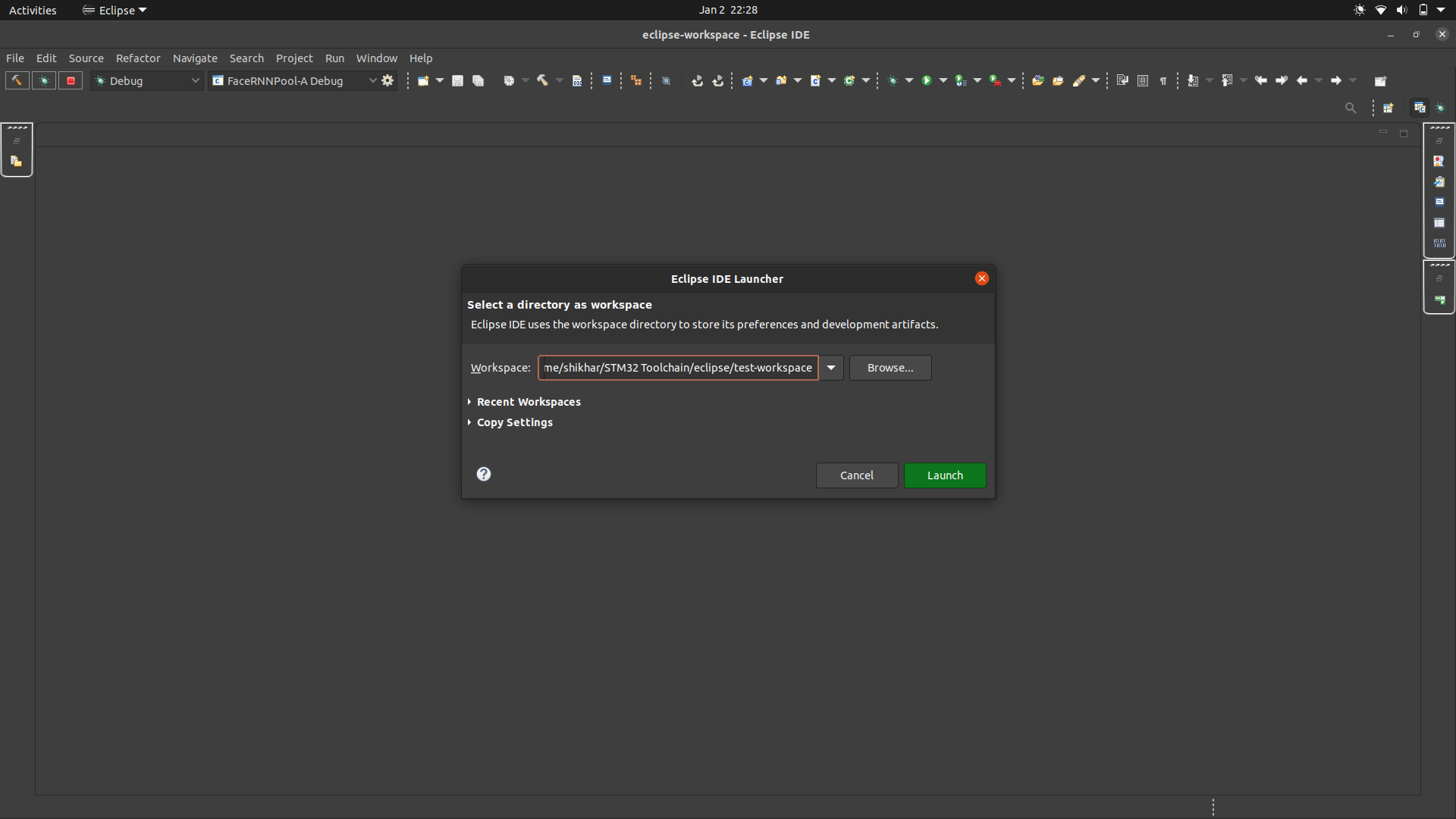Open launch configuration settings gear
This screenshot has height=819, width=1456.
[x=388, y=80]
